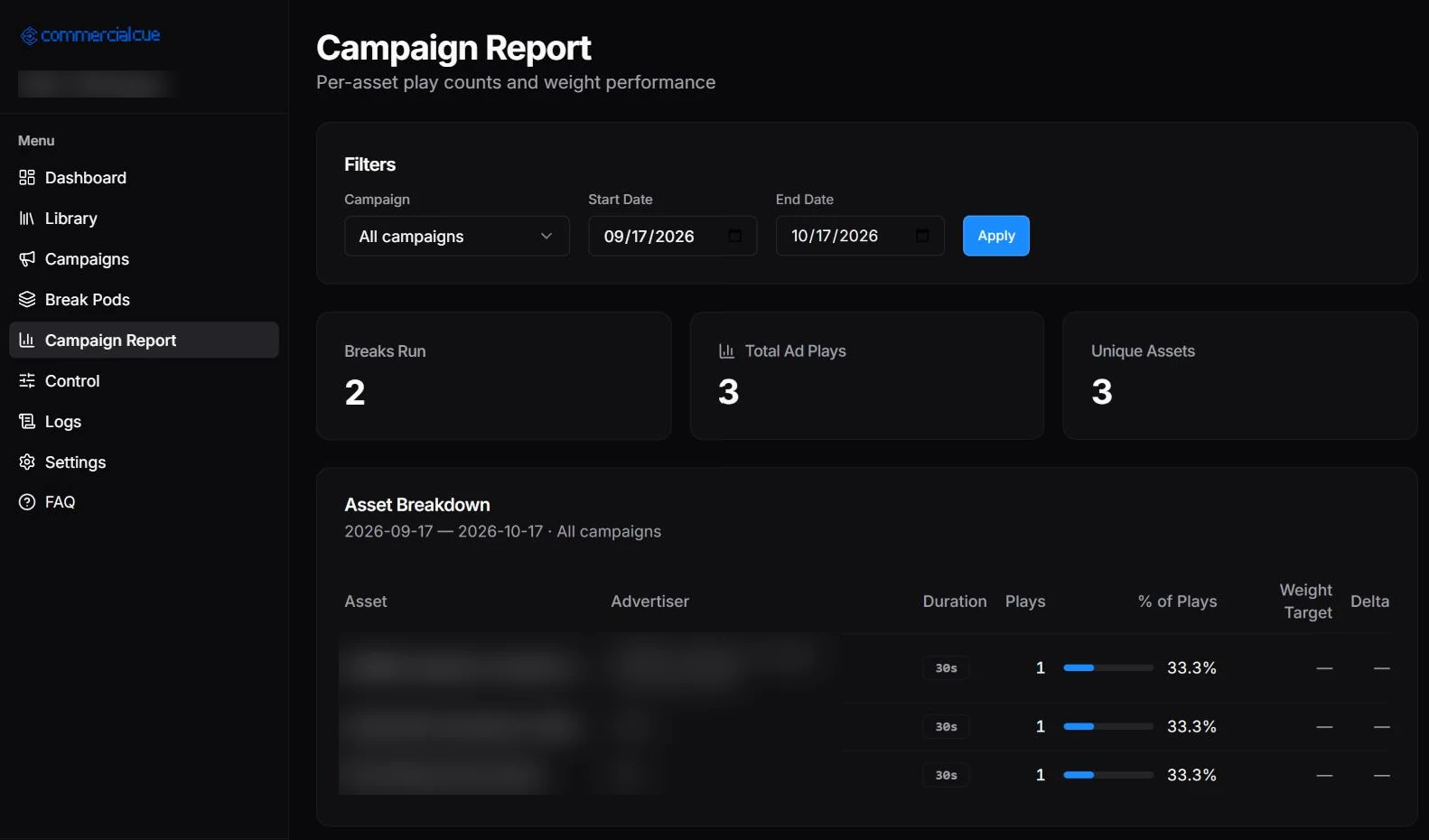Click the Logs scroll icon

pyautogui.click(x=27, y=421)
